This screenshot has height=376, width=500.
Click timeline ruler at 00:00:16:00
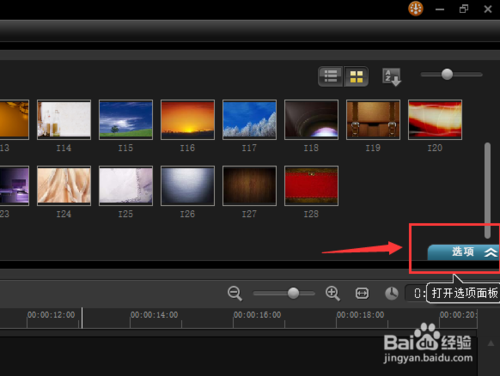(x=257, y=315)
